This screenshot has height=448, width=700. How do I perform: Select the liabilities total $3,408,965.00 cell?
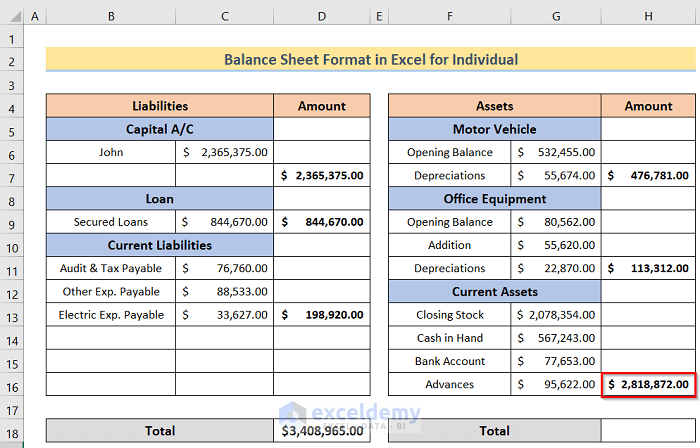coord(322,431)
